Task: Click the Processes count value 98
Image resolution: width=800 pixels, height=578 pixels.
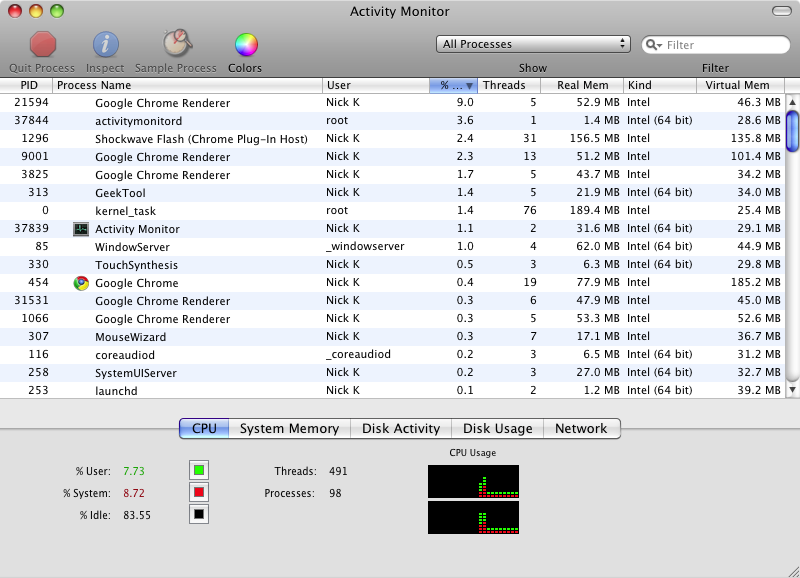Action: [335, 493]
